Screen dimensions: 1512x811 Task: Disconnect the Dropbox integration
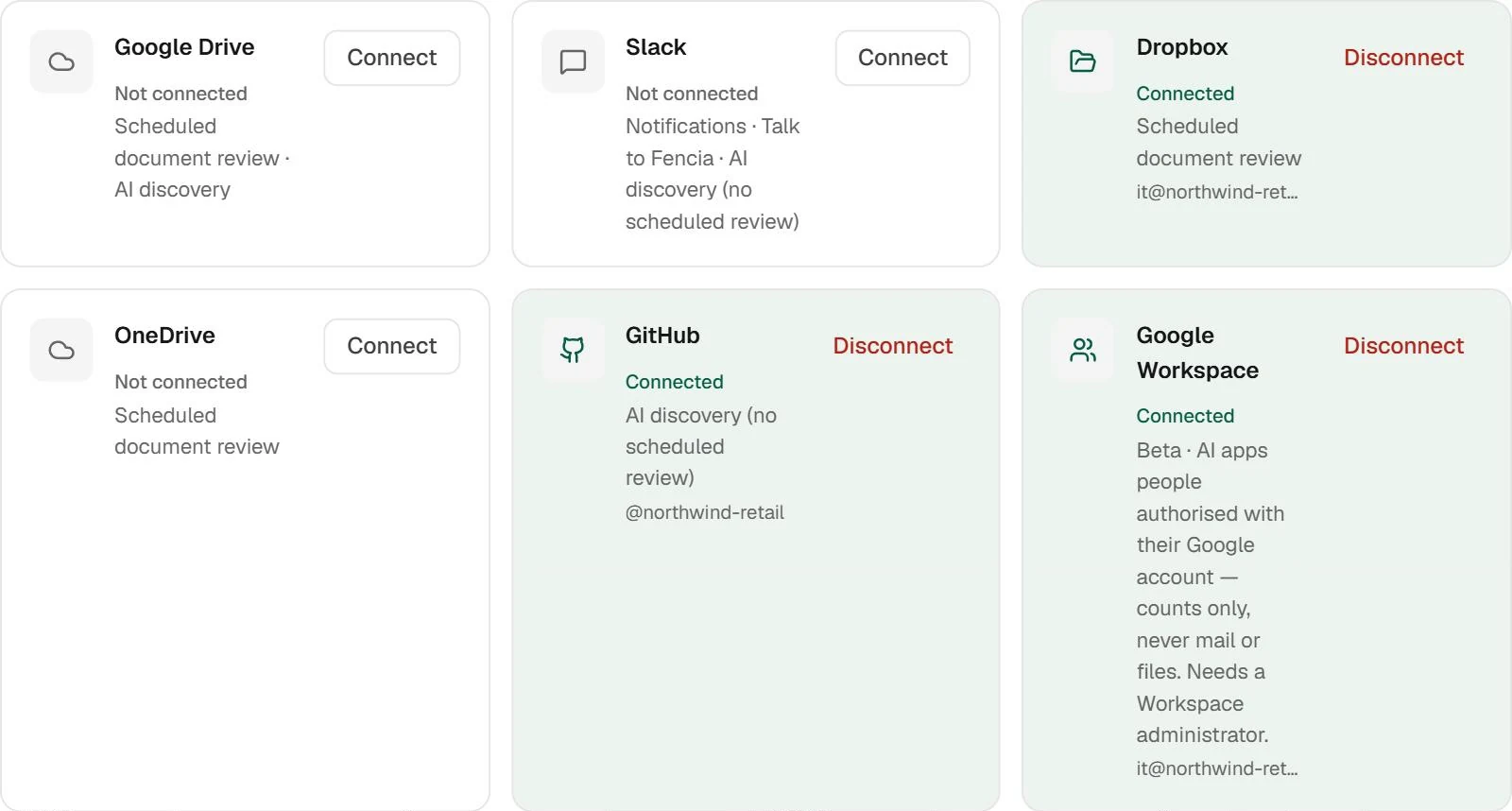1403,58
